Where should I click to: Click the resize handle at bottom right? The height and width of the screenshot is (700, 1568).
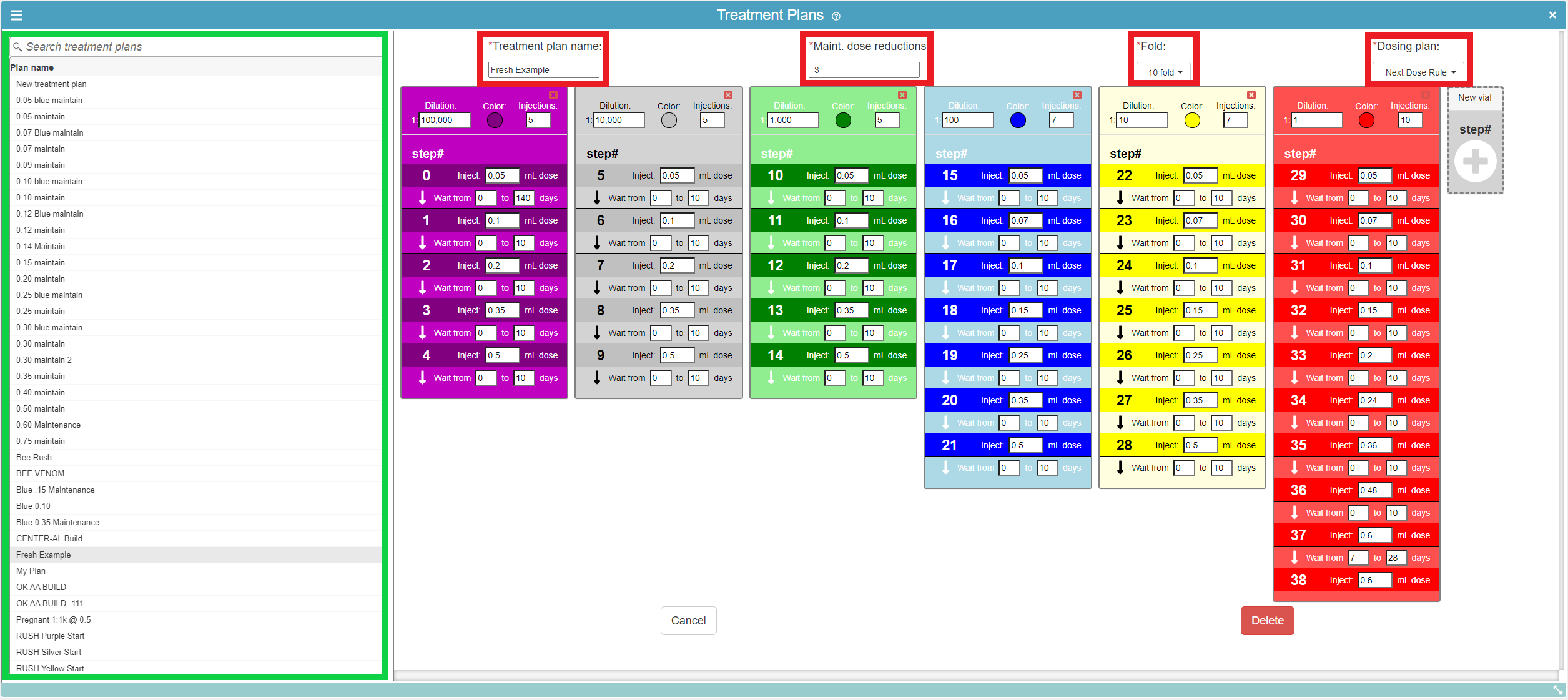point(1557,689)
